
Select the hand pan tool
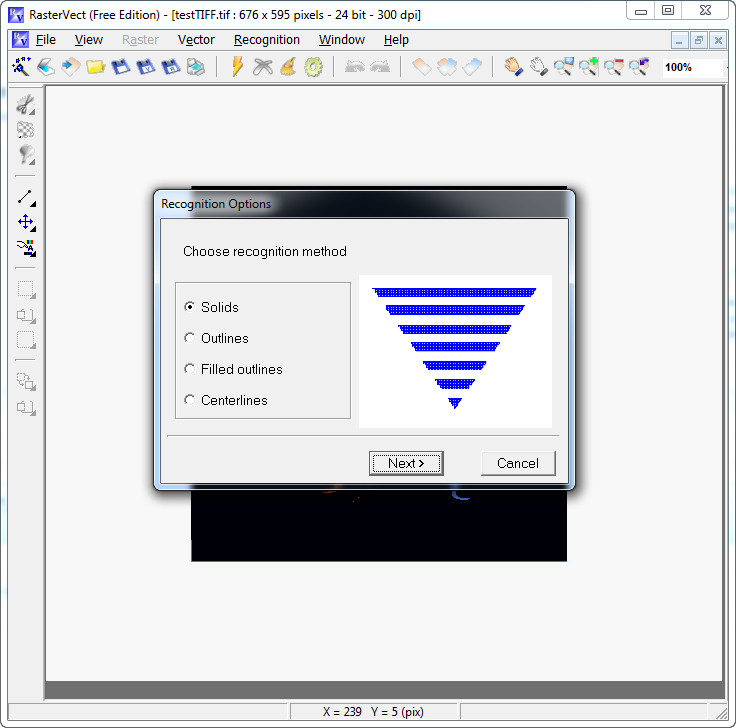[x=514, y=67]
